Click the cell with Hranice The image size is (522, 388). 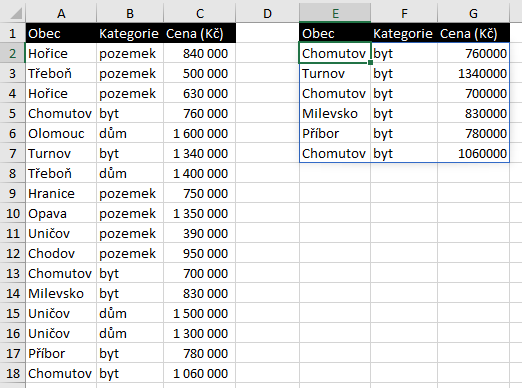61,193
